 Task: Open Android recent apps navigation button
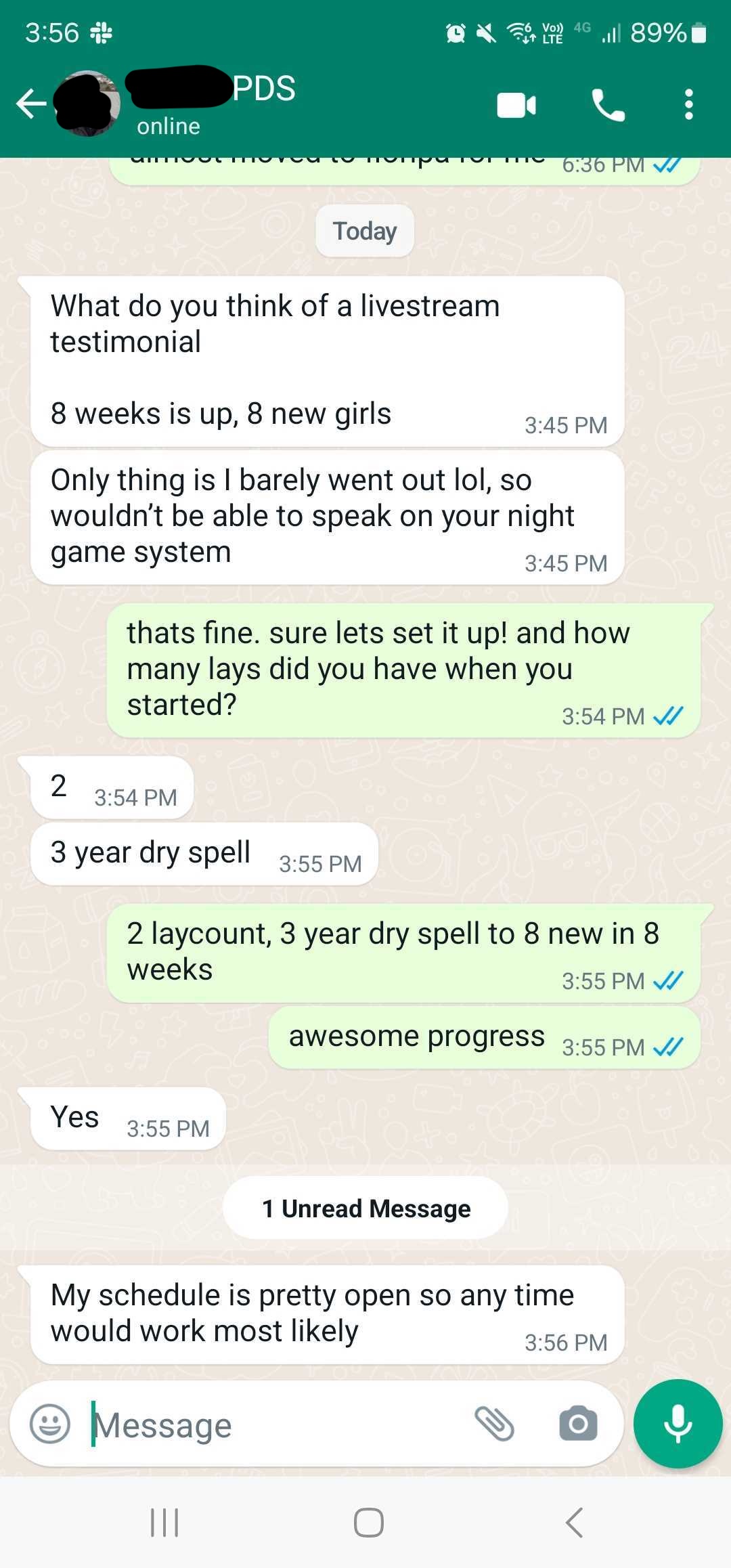click(x=164, y=1523)
